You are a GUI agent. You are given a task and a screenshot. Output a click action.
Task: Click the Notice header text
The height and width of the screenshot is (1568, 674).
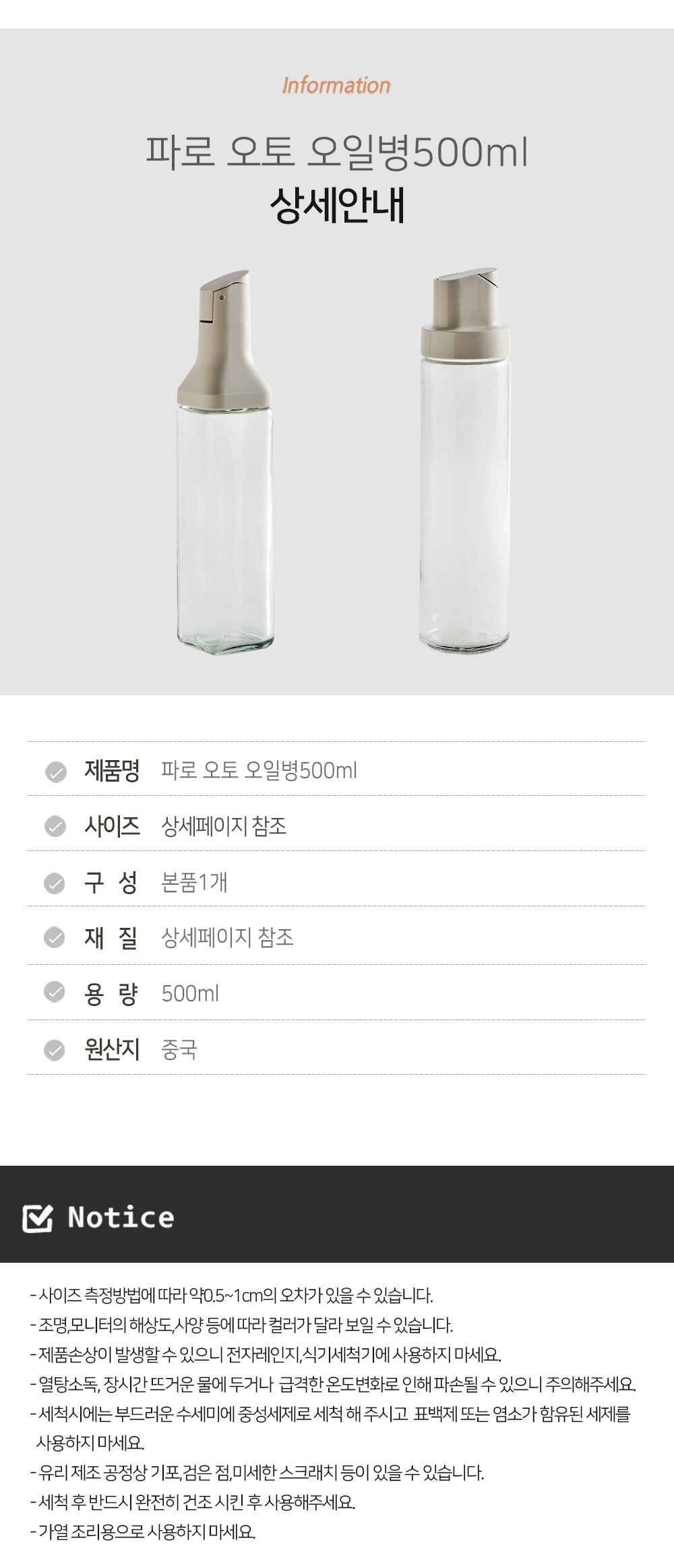(121, 1218)
